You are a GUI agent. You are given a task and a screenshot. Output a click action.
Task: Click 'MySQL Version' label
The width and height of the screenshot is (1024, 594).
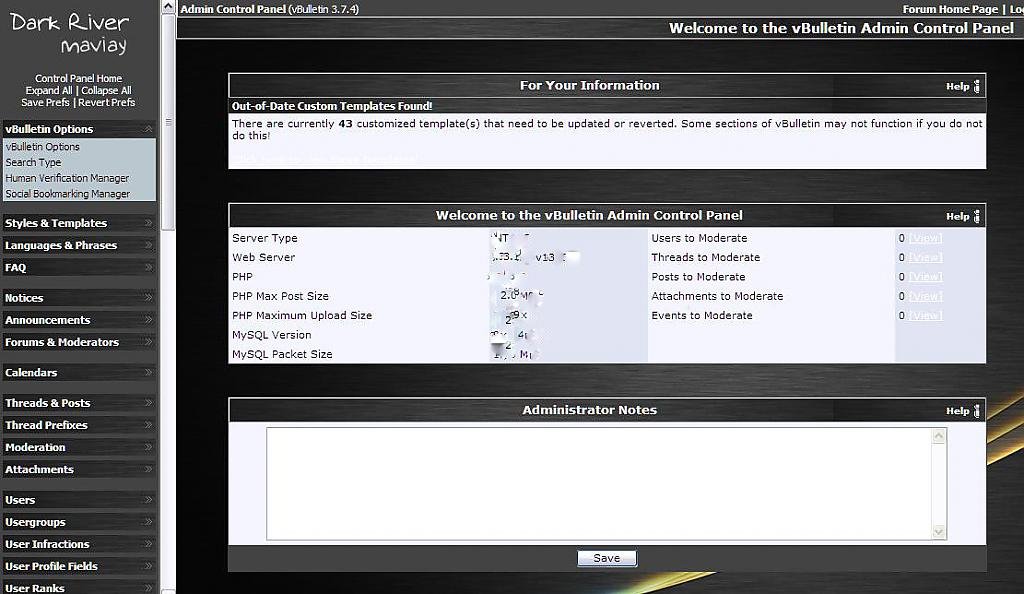tap(272, 335)
